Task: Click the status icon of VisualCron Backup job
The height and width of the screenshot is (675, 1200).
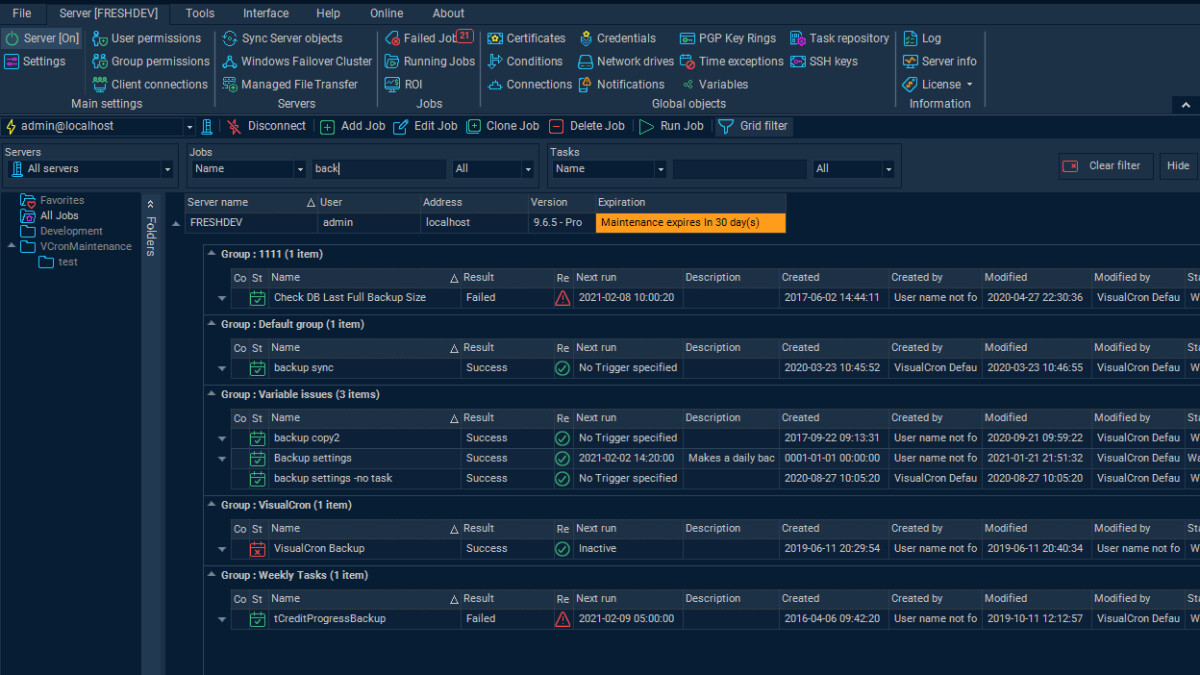Action: click(257, 549)
